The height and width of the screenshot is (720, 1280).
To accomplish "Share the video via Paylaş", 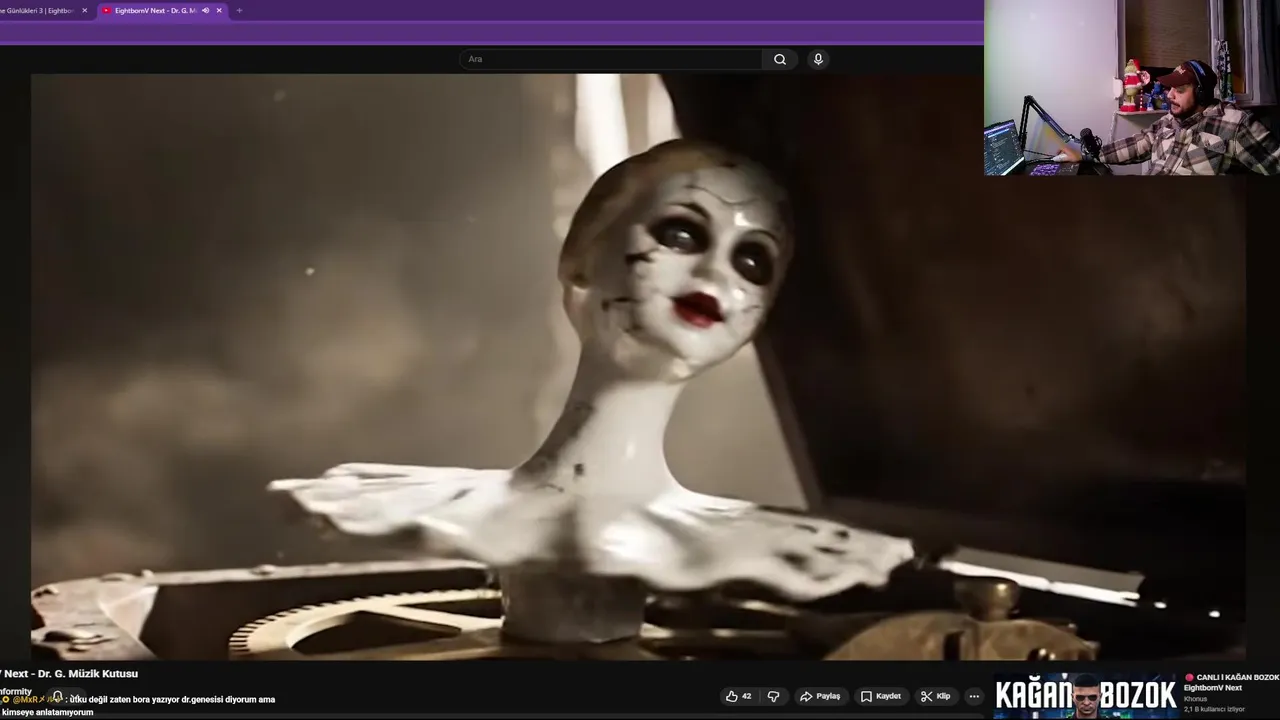I will pos(820,696).
